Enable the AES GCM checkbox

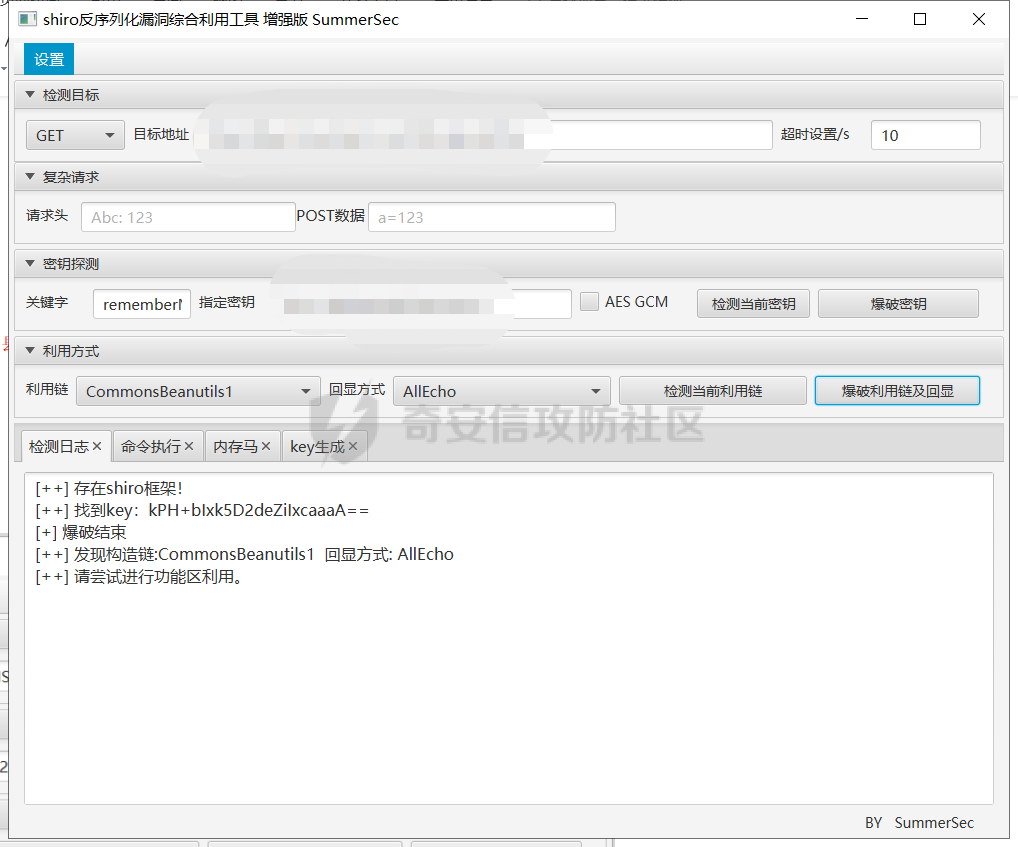click(x=590, y=302)
